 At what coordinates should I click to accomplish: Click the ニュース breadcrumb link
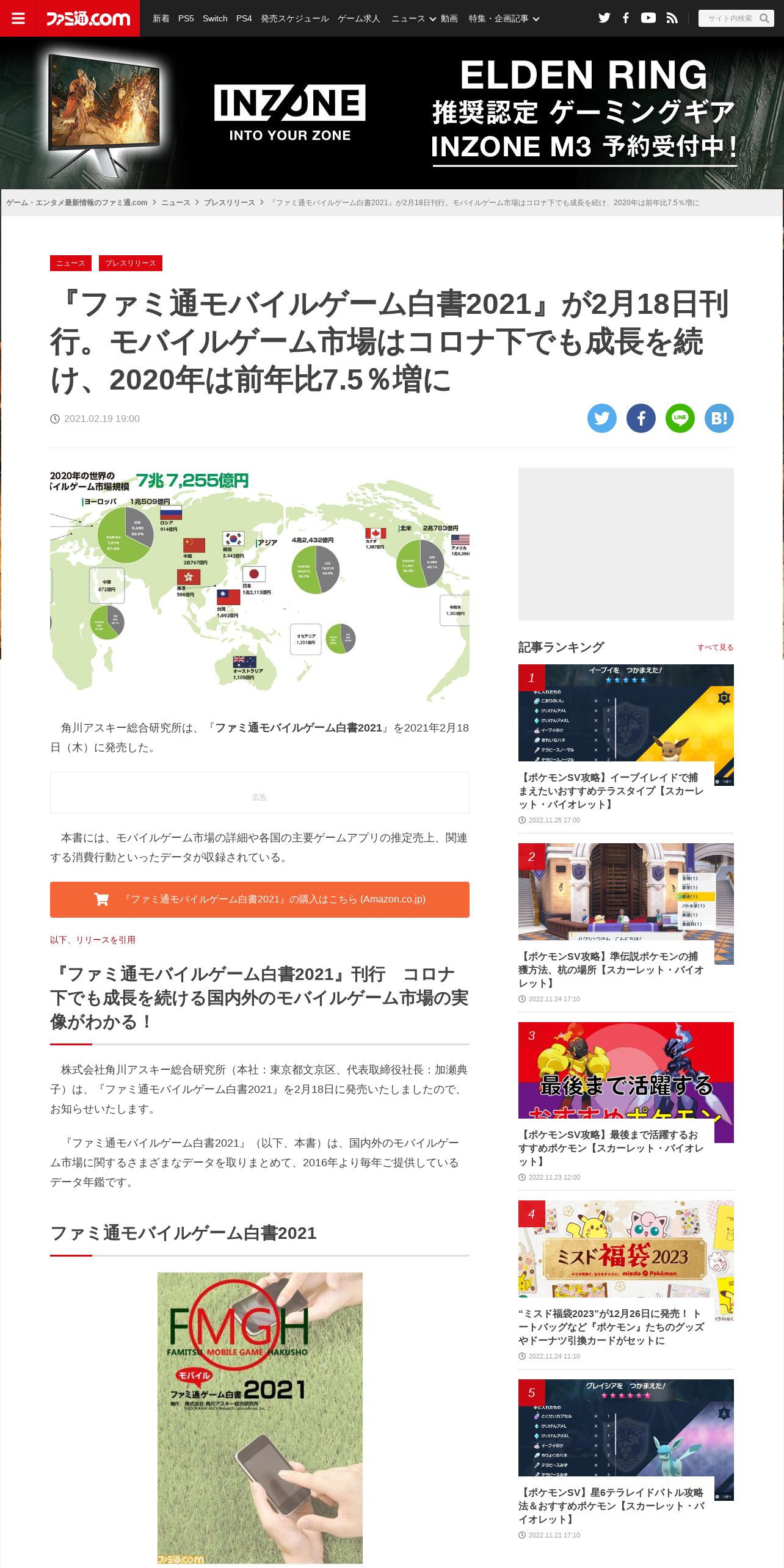point(176,203)
